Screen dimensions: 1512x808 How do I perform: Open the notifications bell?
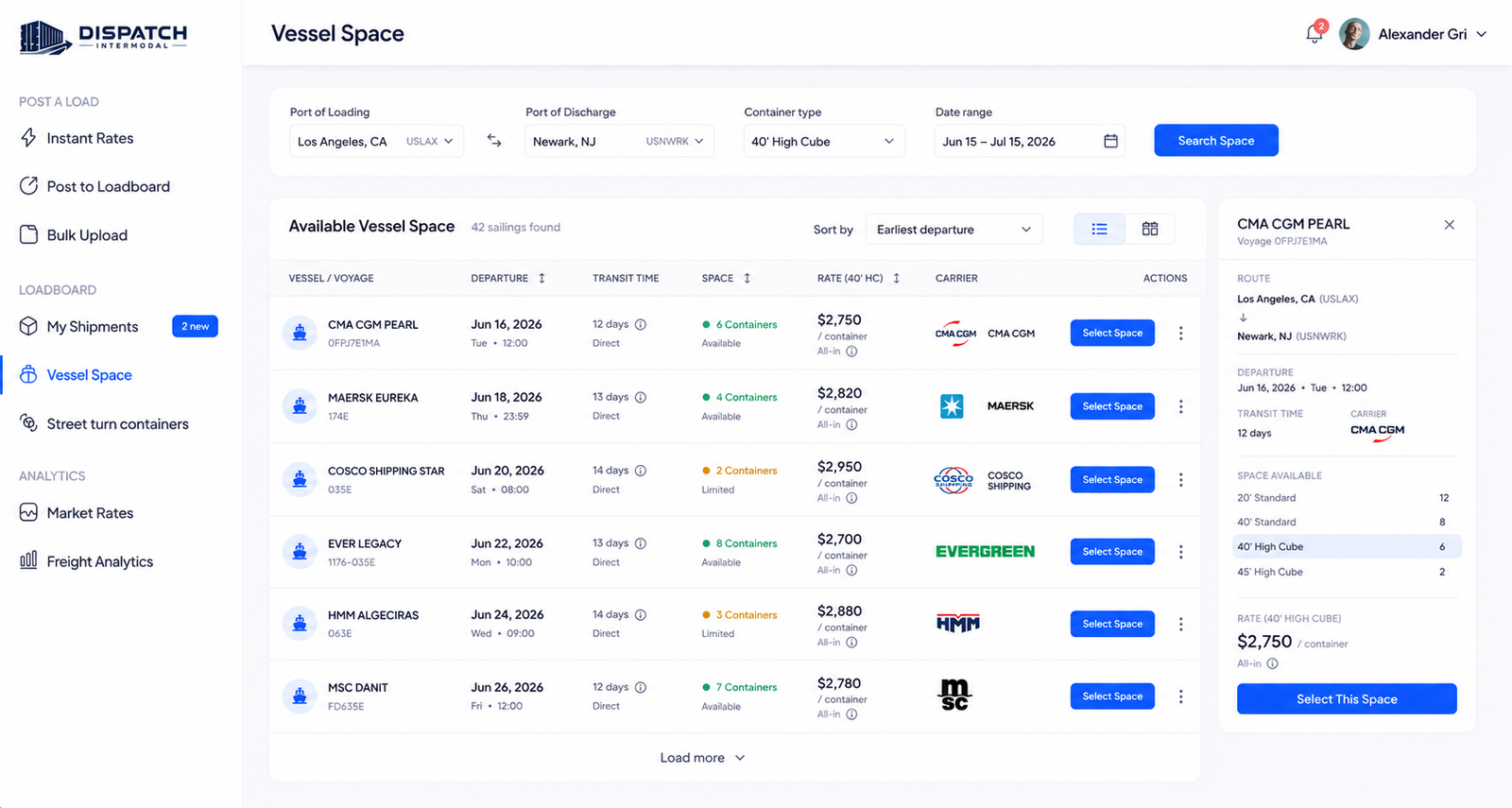click(1314, 34)
